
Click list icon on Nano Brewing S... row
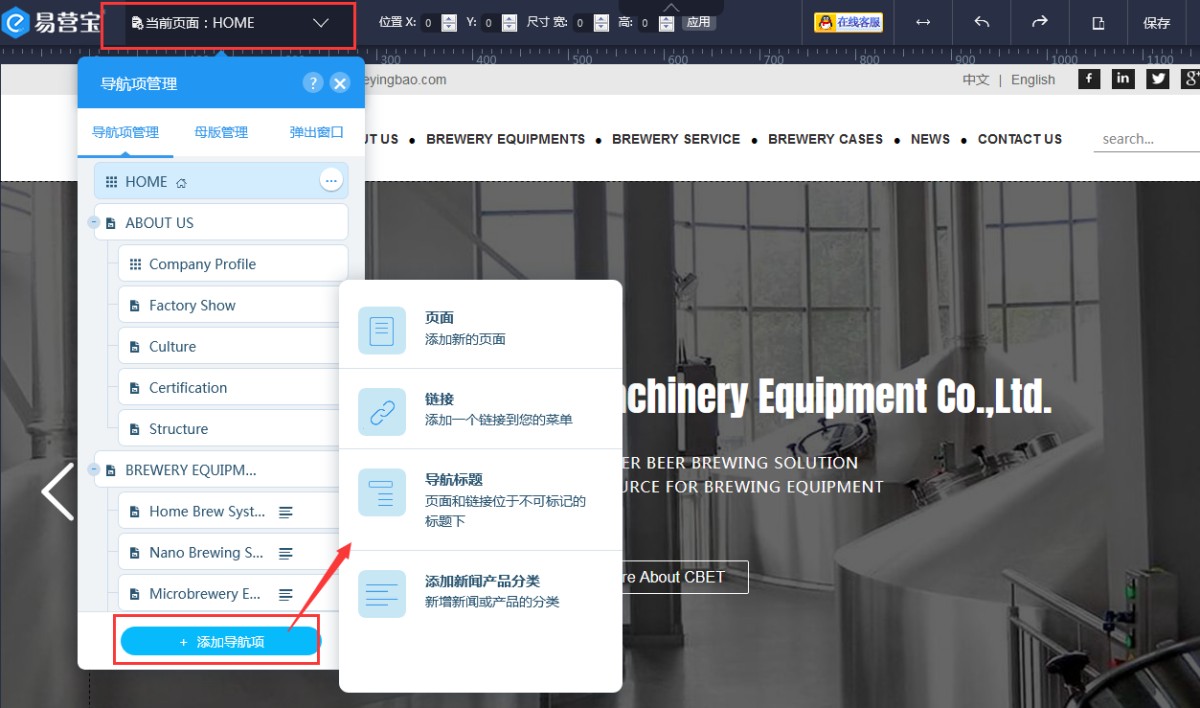pos(285,553)
